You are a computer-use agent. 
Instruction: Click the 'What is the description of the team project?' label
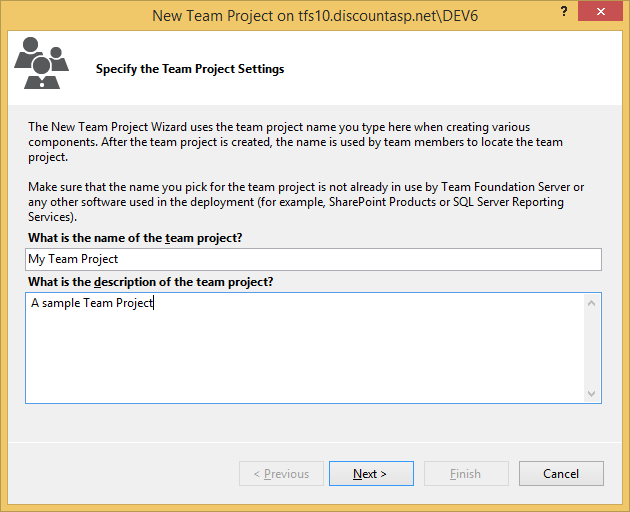[151, 282]
